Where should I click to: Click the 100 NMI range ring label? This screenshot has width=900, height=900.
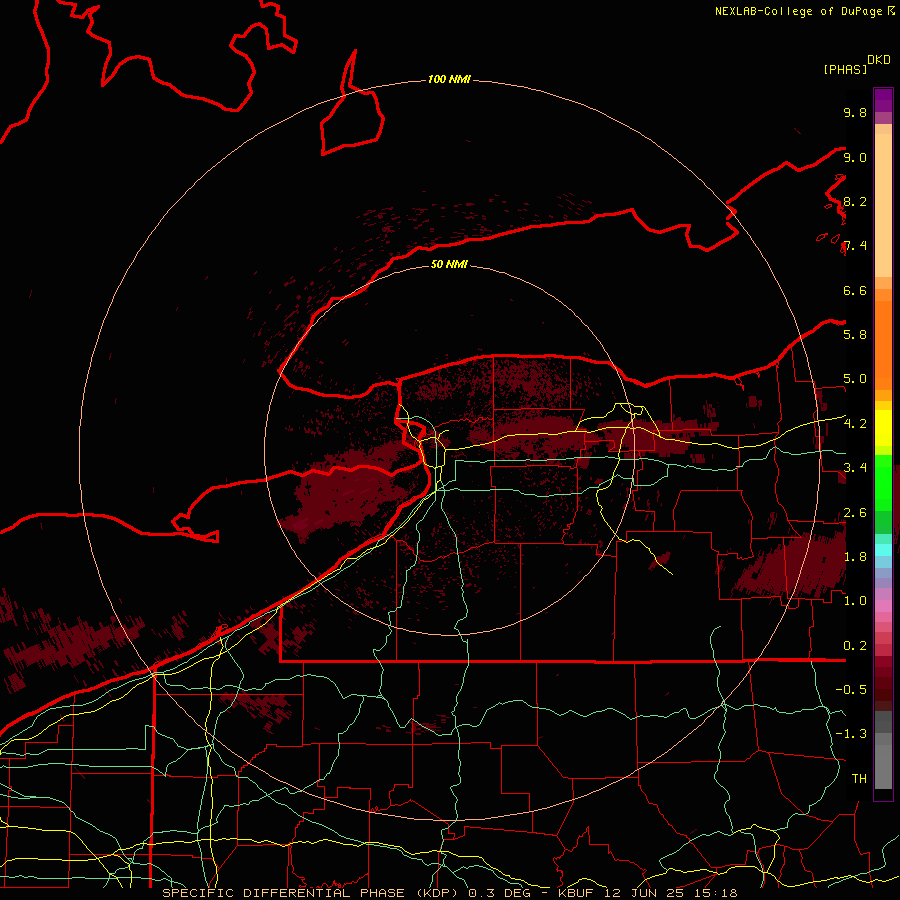[x=449, y=79]
